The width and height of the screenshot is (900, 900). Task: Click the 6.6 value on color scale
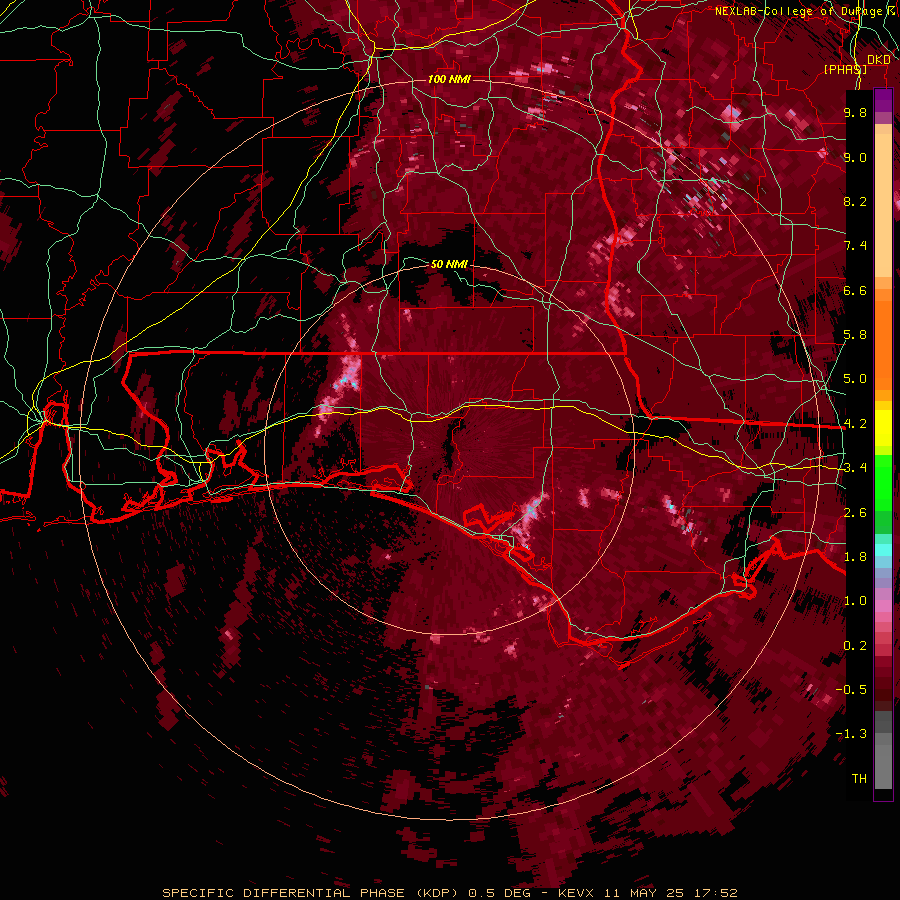point(855,290)
